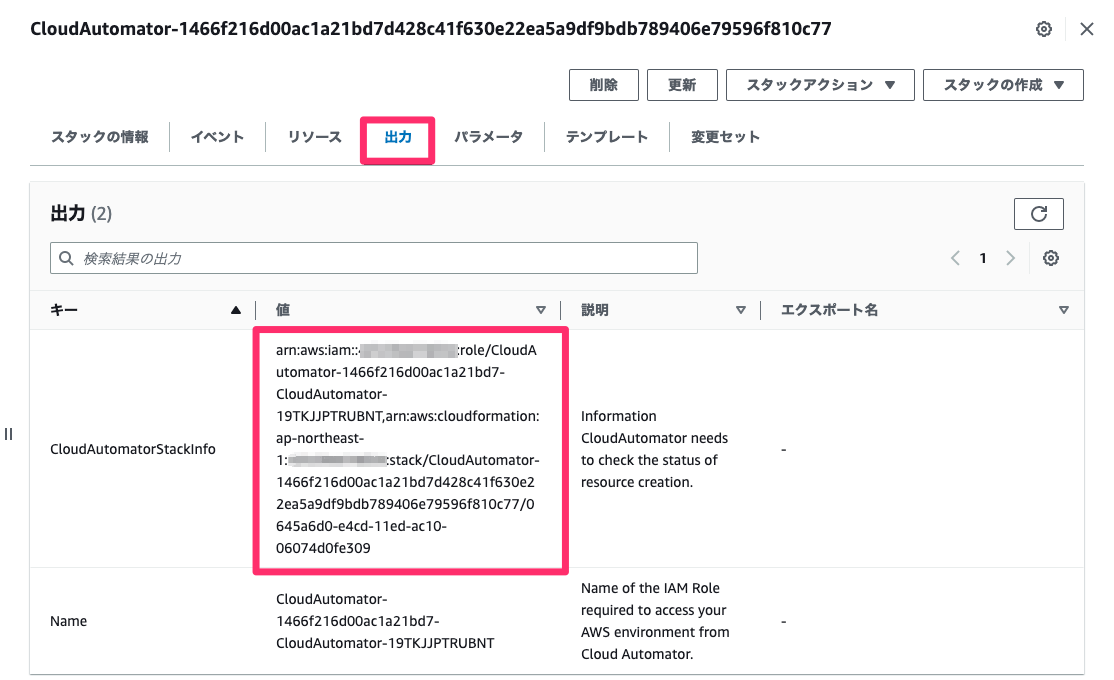Screen dimensions: 1114x680
Task: Click the 値 column header label
Action: [x=283, y=310]
